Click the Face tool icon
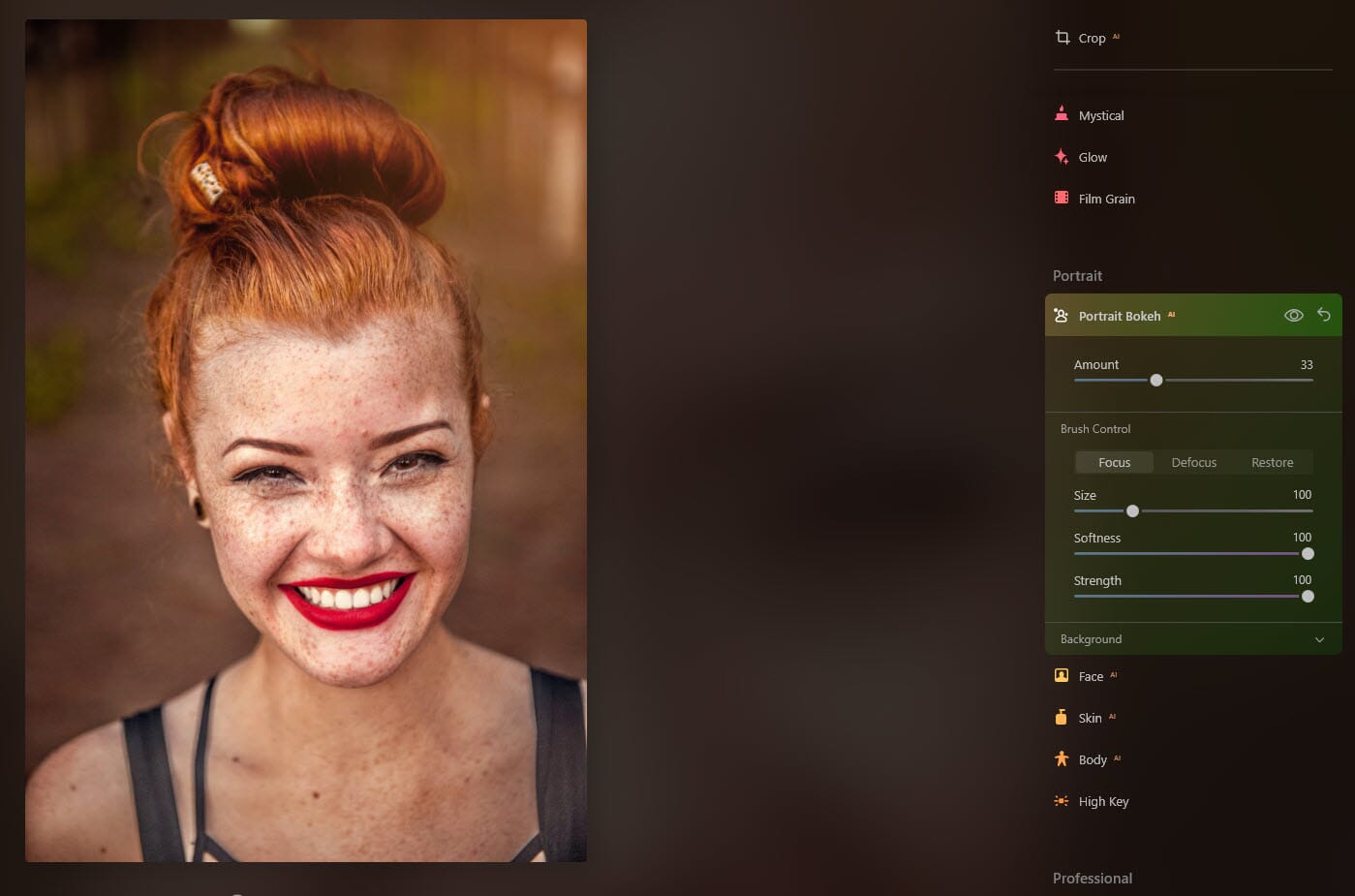Image resolution: width=1355 pixels, height=896 pixels. 1062,675
